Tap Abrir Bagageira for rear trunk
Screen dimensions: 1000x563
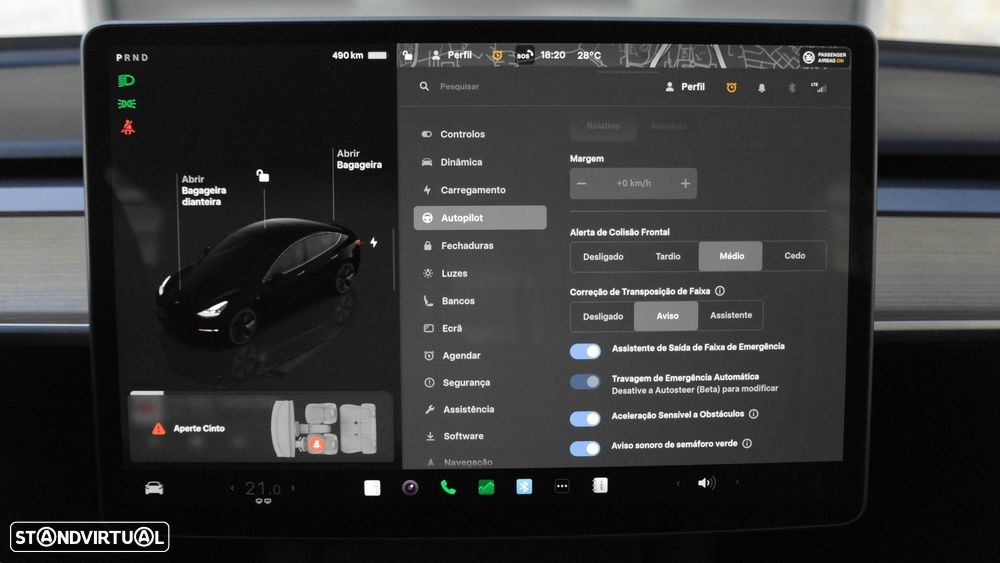click(359, 159)
